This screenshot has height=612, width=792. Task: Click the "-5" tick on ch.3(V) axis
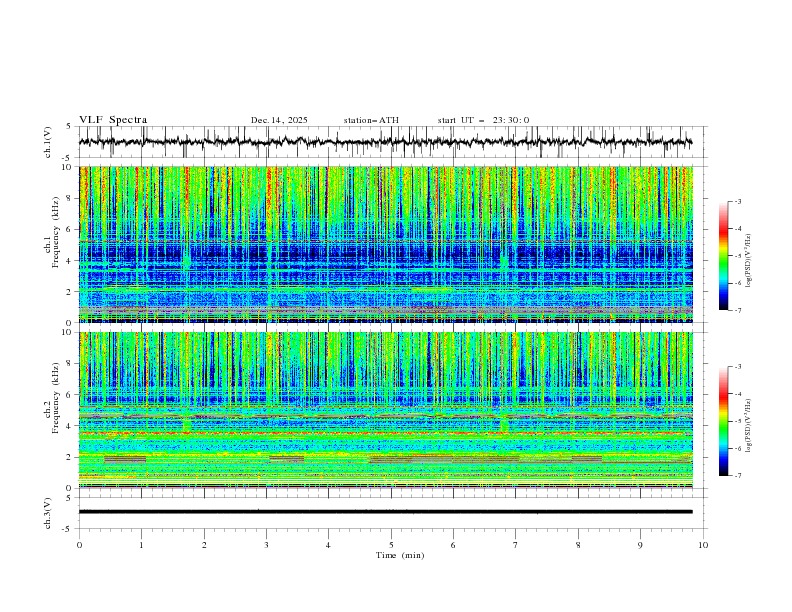(68, 529)
